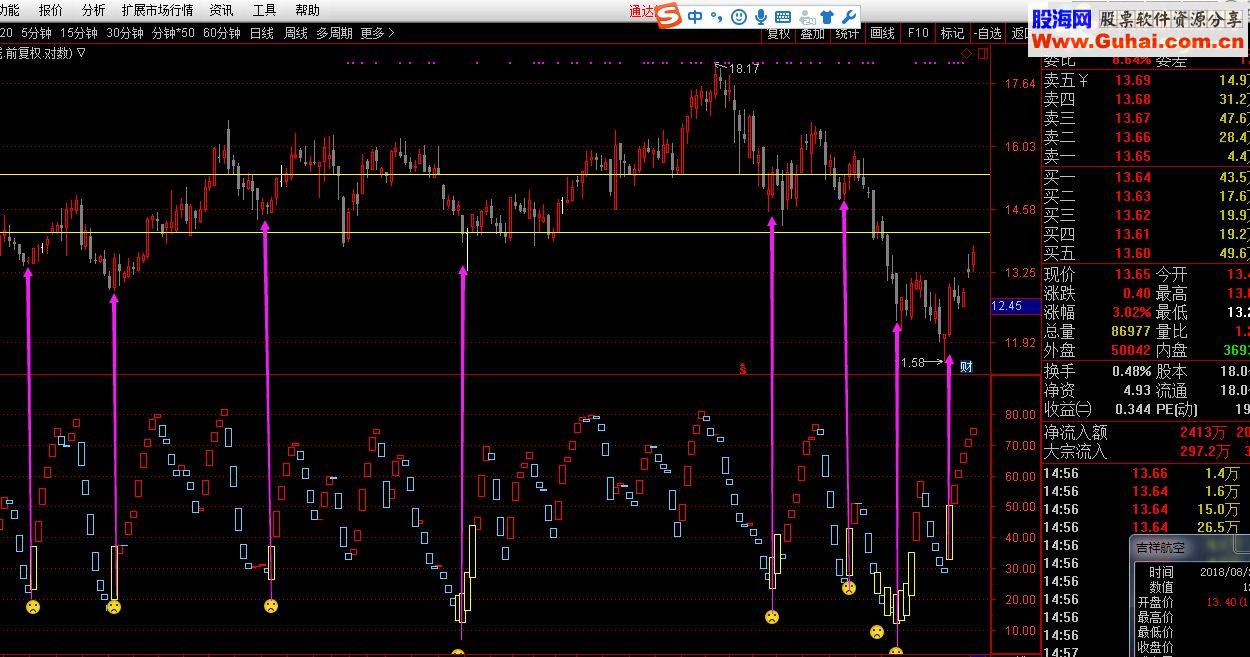The image size is (1250, 657).
Task: Open the 资讯 menu
Action: click(x=221, y=10)
